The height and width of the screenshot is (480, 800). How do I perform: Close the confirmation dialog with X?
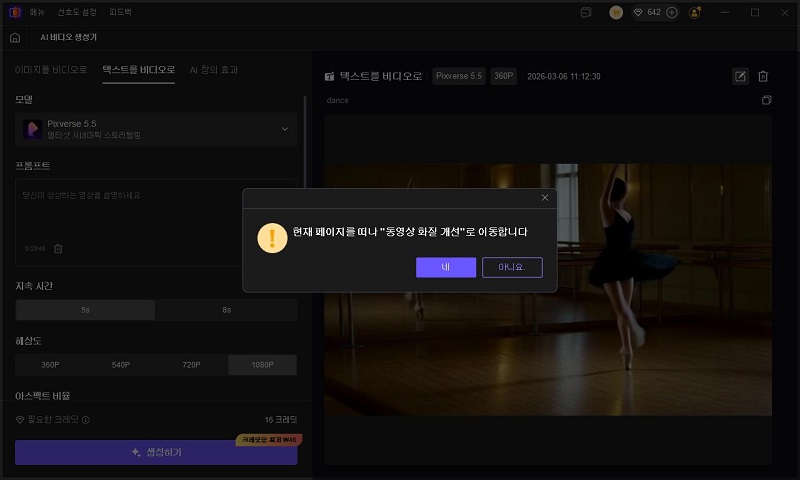pos(544,197)
